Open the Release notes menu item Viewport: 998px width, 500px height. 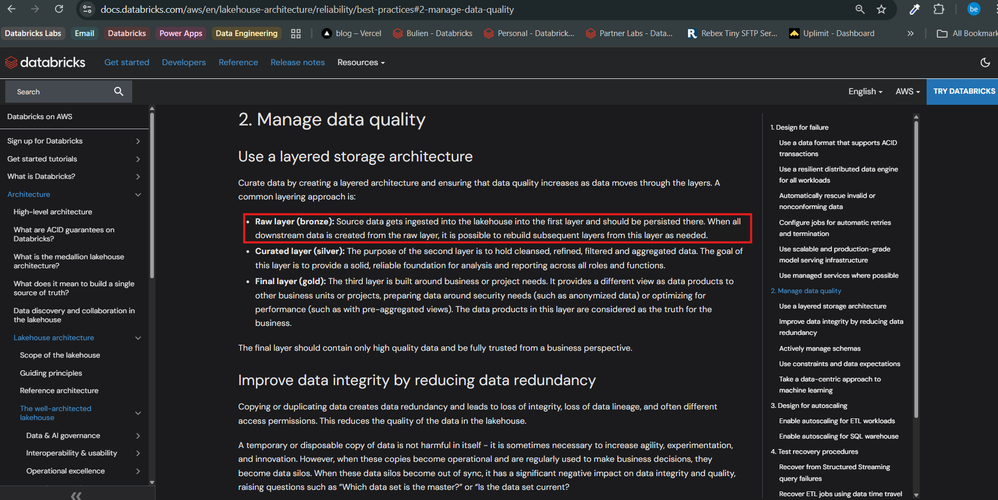pos(297,62)
